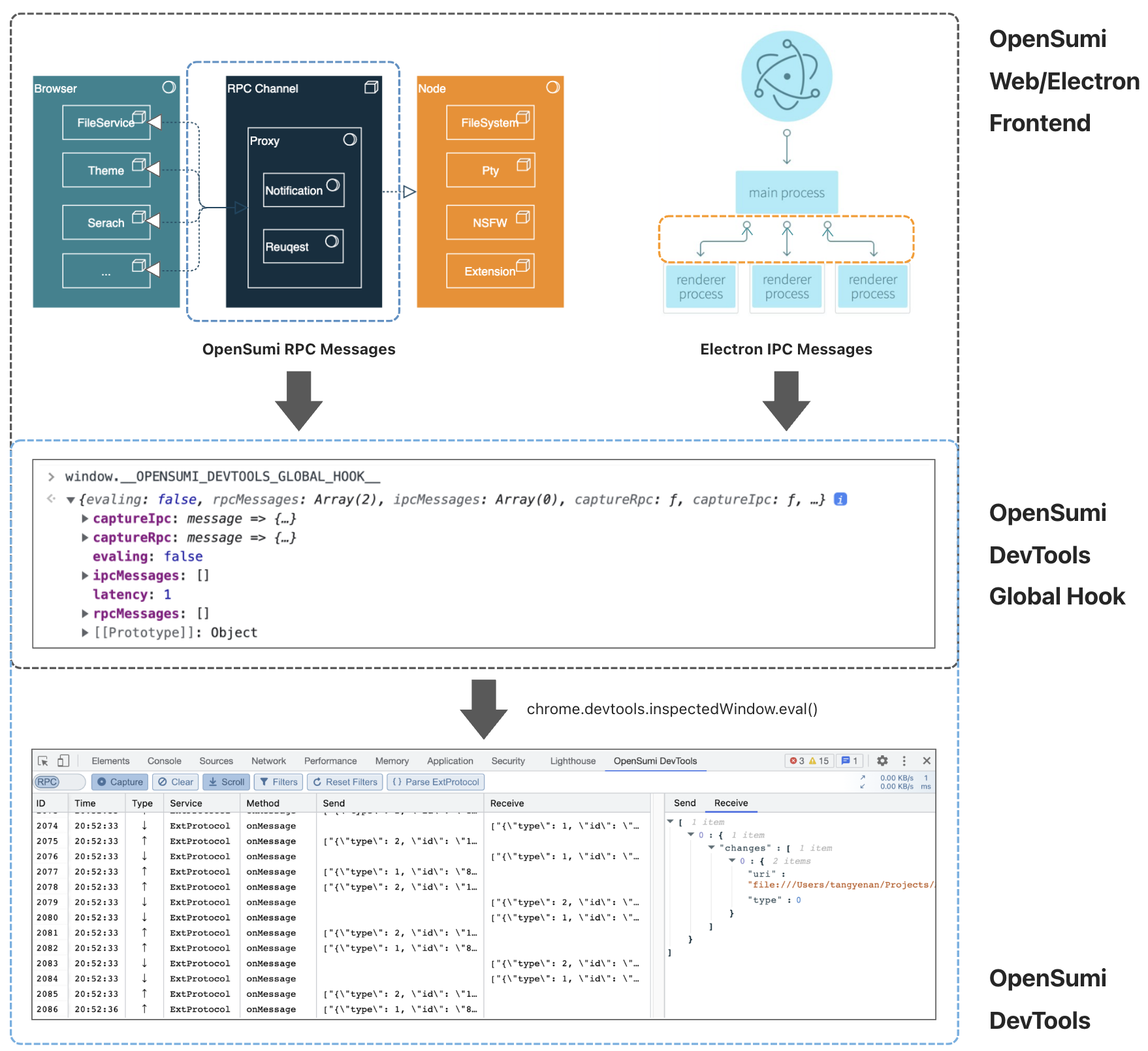
Task: Collapse the "changes" JSON node
Action: [712, 847]
